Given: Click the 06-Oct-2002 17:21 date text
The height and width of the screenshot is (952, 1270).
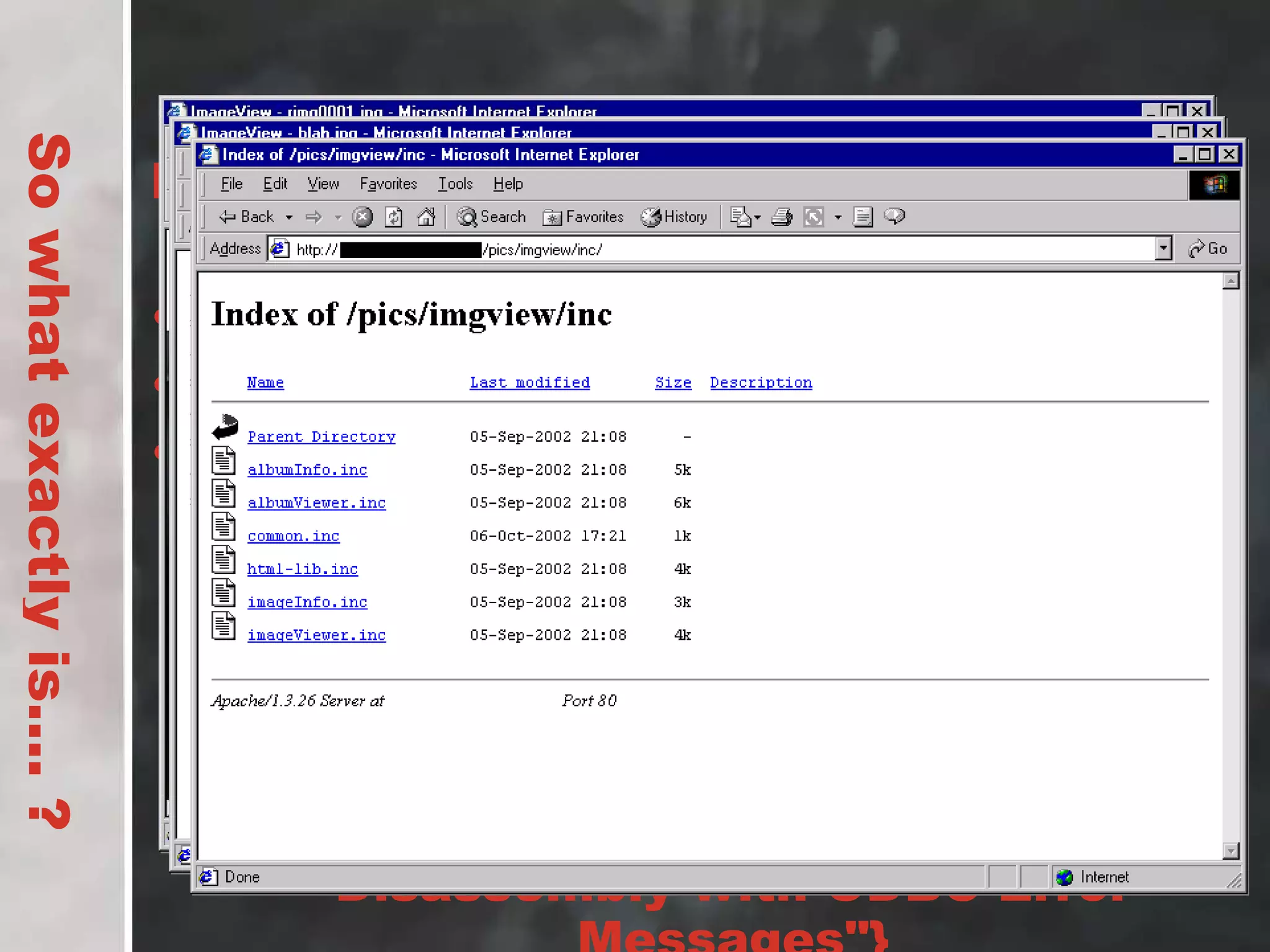Looking at the screenshot, I should pos(548,535).
